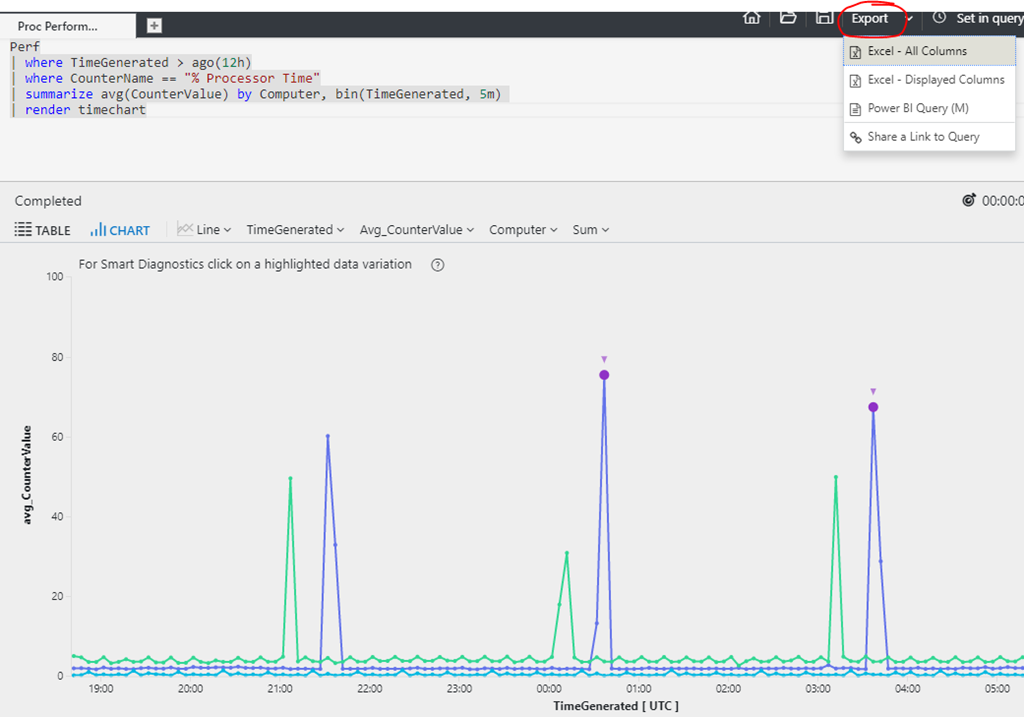This screenshot has width=1024, height=717.
Task: Open saved queries via the folder icon
Action: click(788, 17)
